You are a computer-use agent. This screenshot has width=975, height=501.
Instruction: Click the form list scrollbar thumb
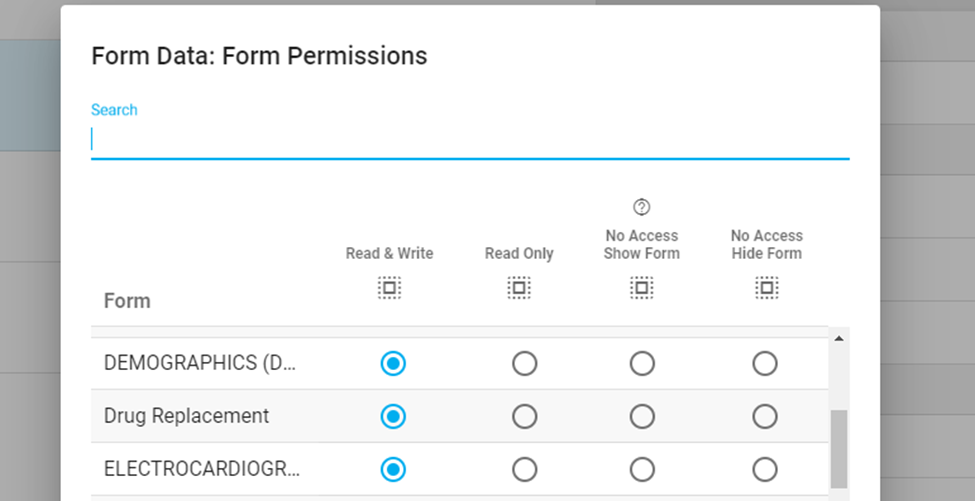(838, 448)
